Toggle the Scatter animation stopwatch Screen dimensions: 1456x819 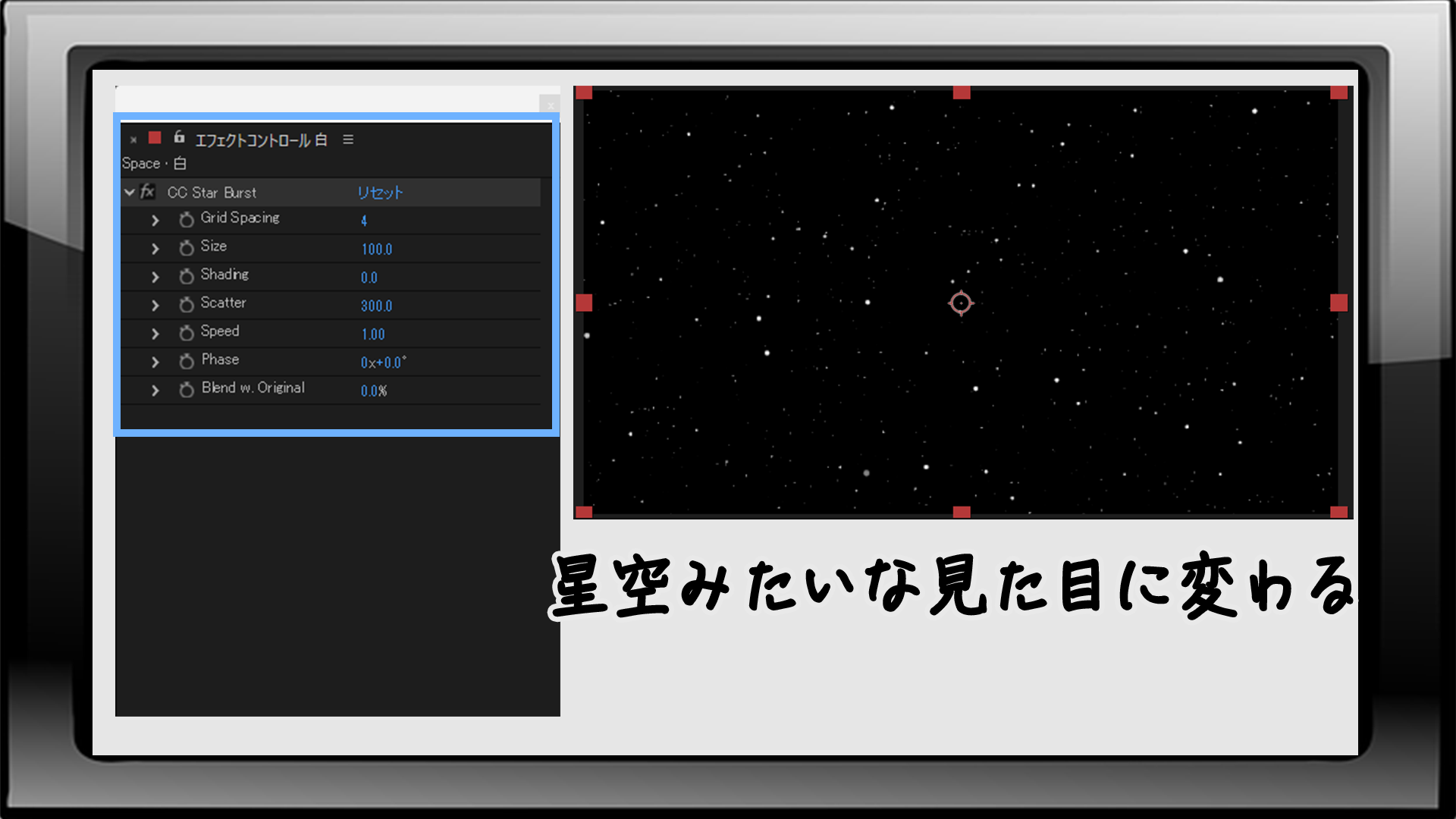187,305
